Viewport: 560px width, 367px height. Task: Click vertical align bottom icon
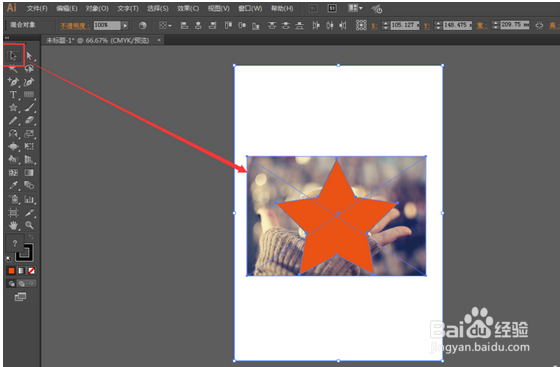(x=256, y=26)
